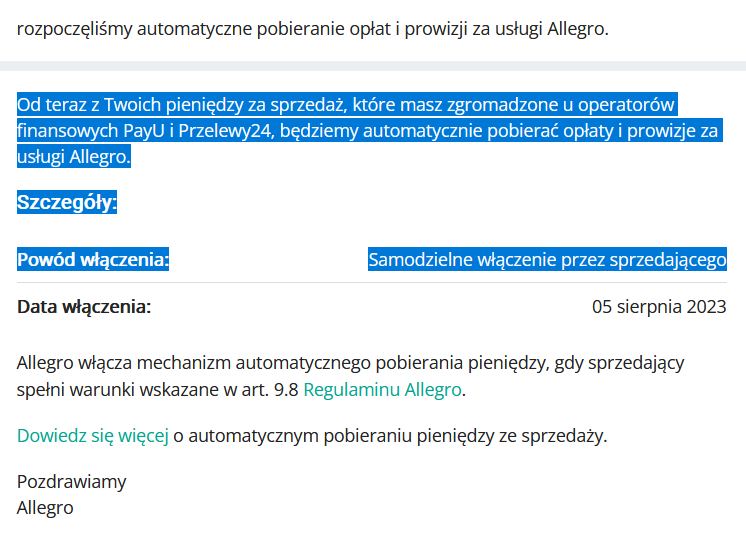
Task: Click the gray divider bar under first line
Action: click(x=373, y=66)
